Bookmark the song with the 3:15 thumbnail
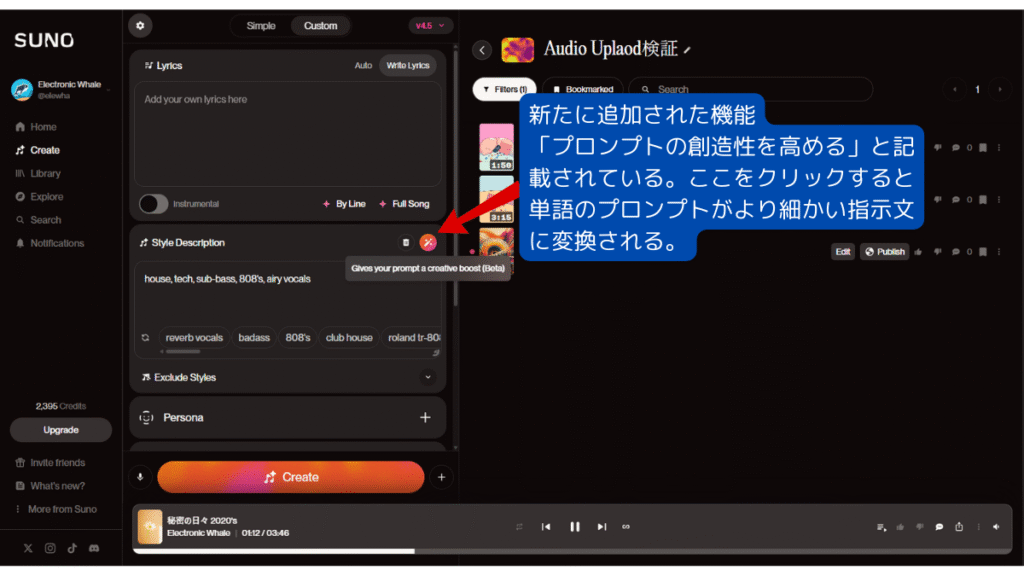Viewport: 1024px width, 576px height. tap(982, 200)
